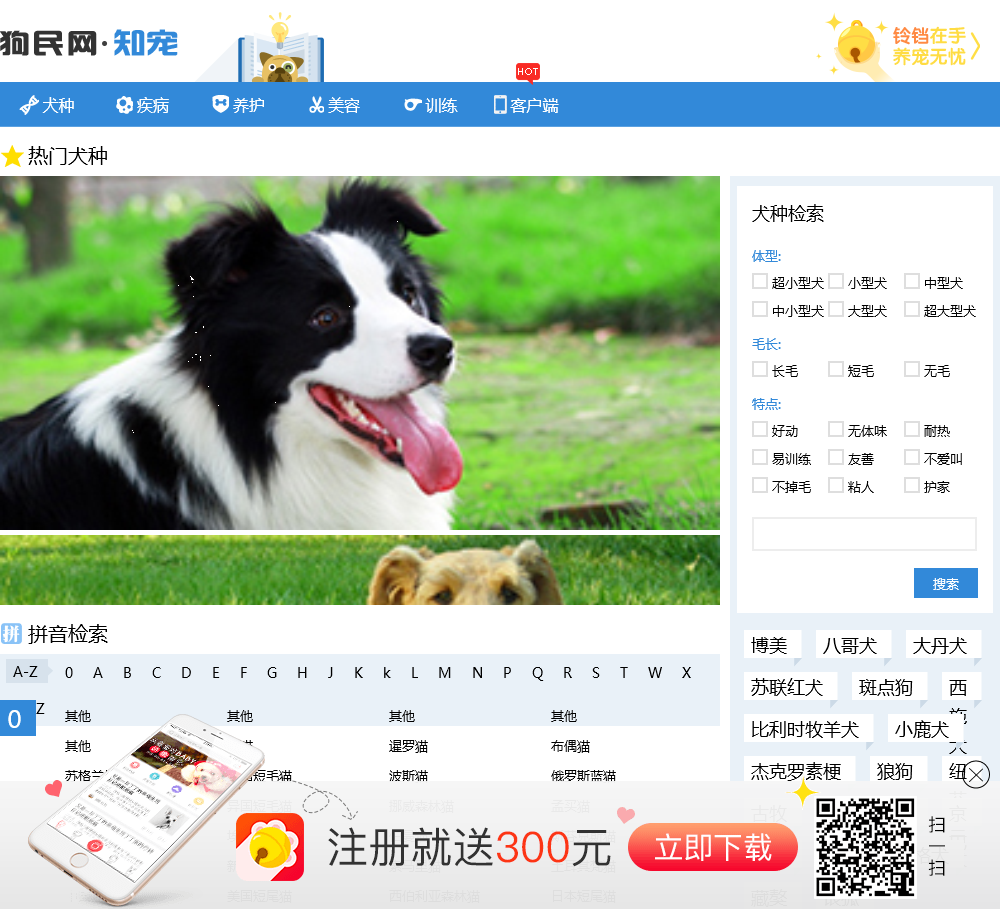Click the breed search text field

point(864,534)
